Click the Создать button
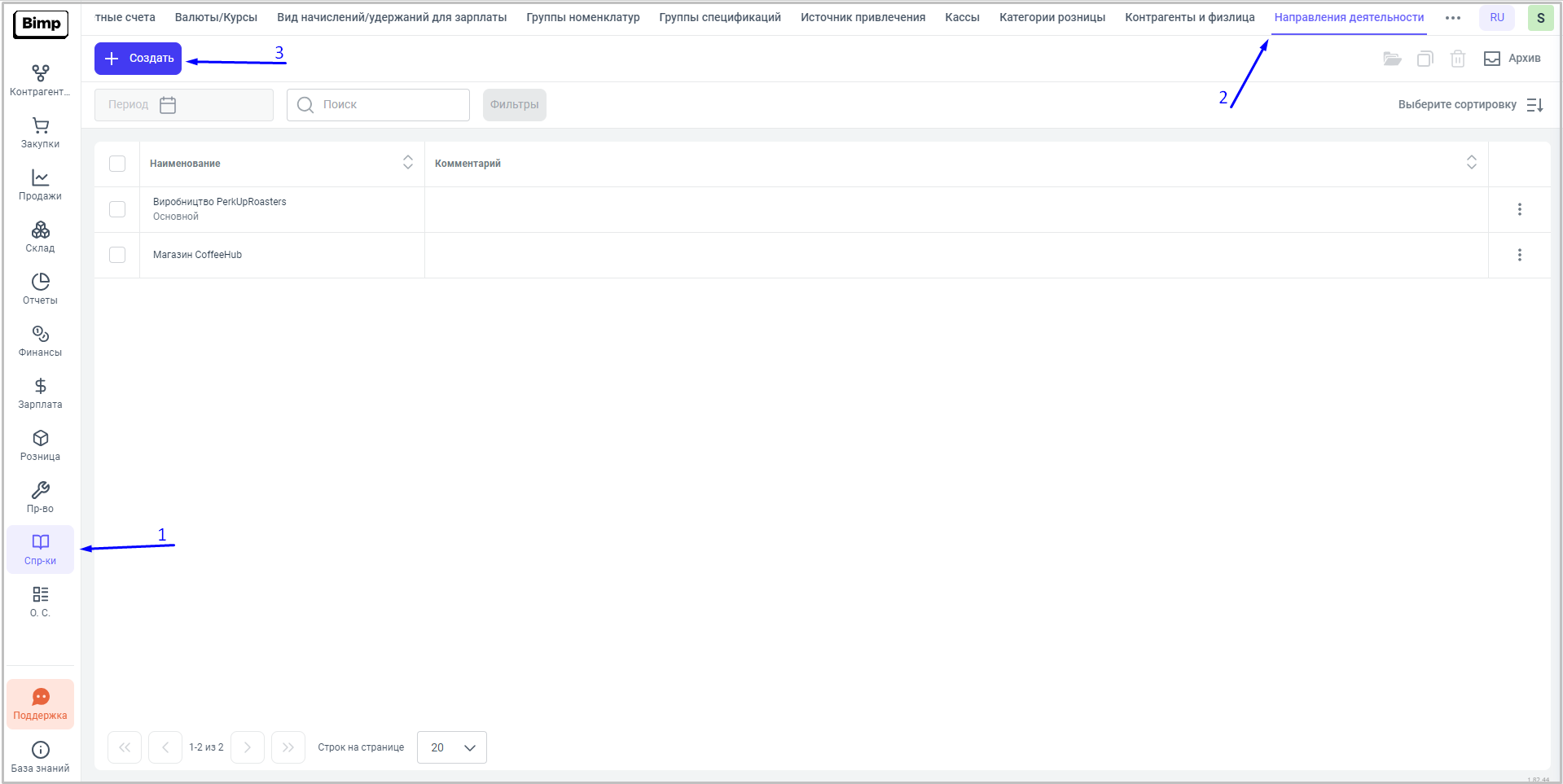Screen dimensions: 1563x784 coord(138,59)
